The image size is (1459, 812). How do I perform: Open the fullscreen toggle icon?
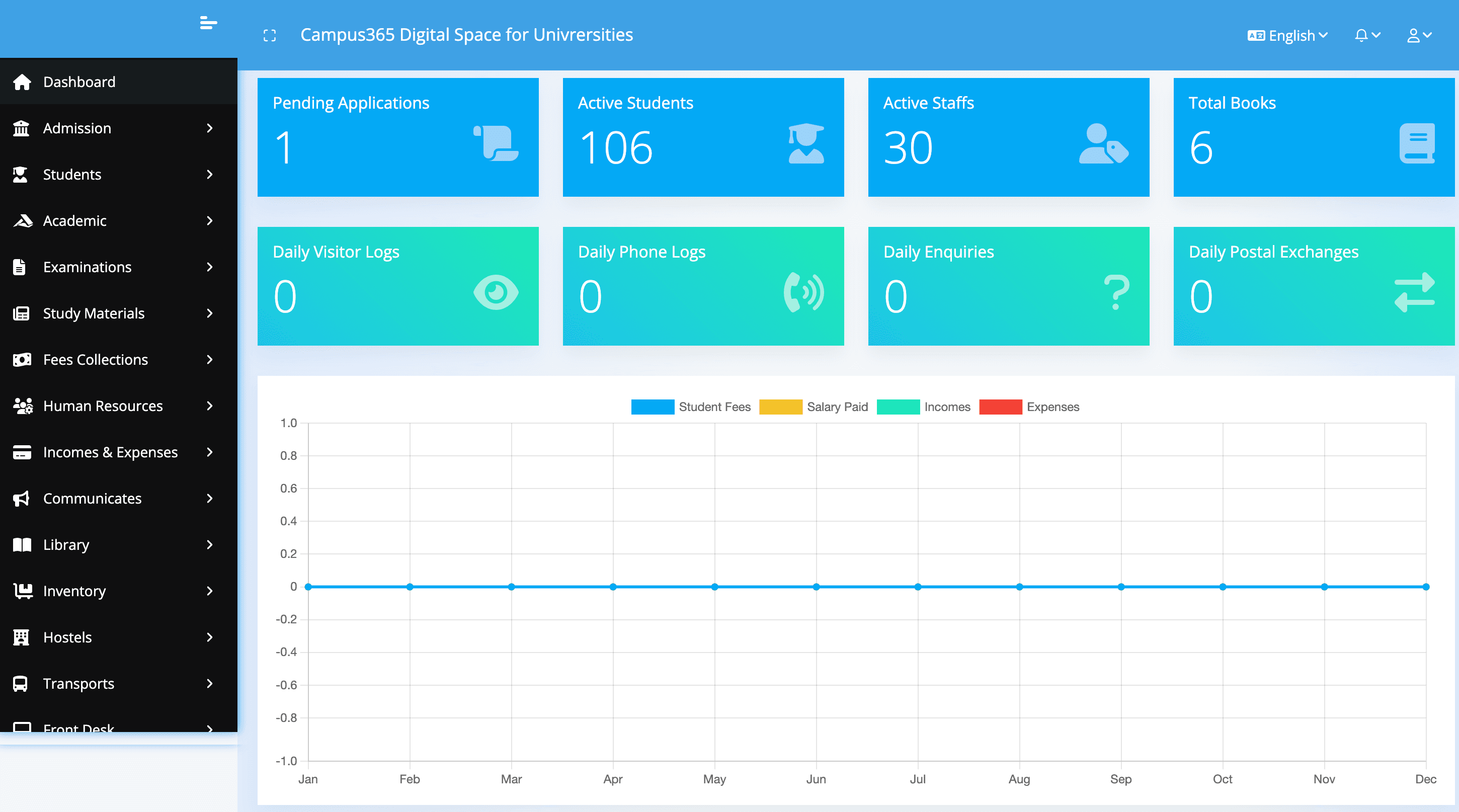[x=270, y=35]
